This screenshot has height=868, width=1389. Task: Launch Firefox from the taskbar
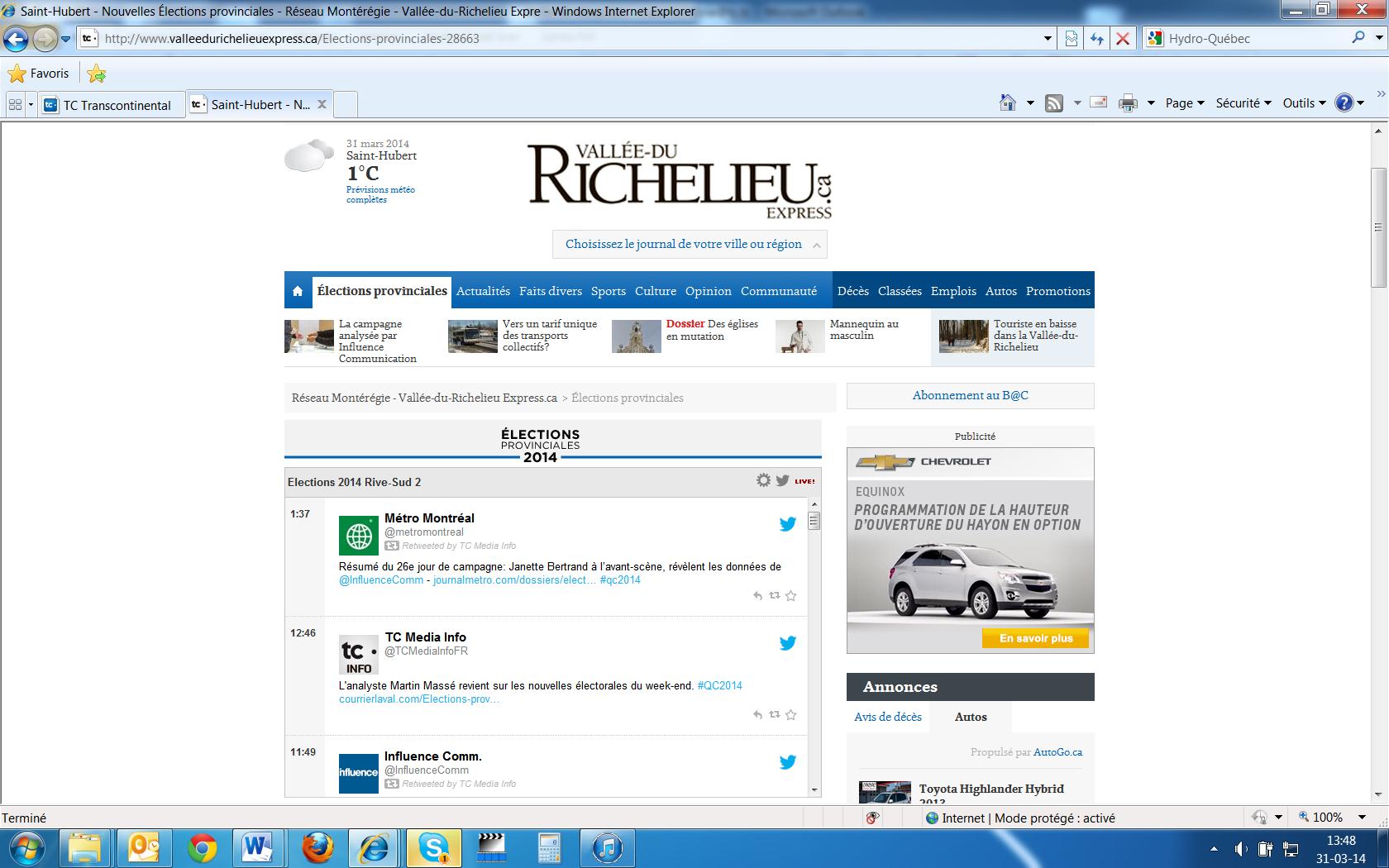pos(317,847)
